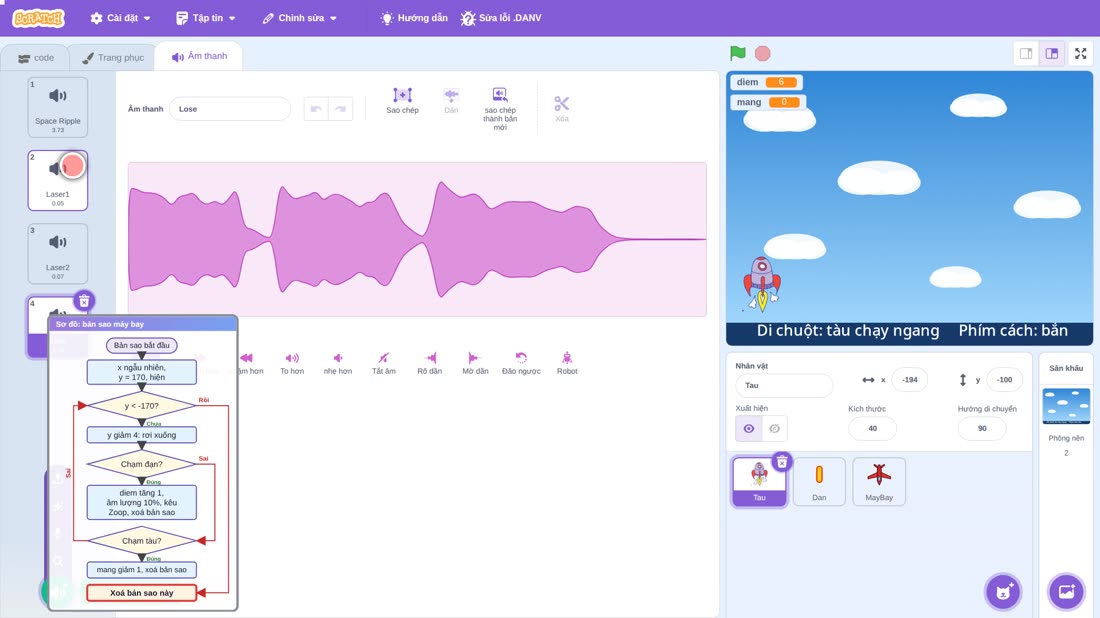Apply the Rõ dần fade in effect
Image resolution: width=1100 pixels, height=618 pixels.
tap(429, 363)
